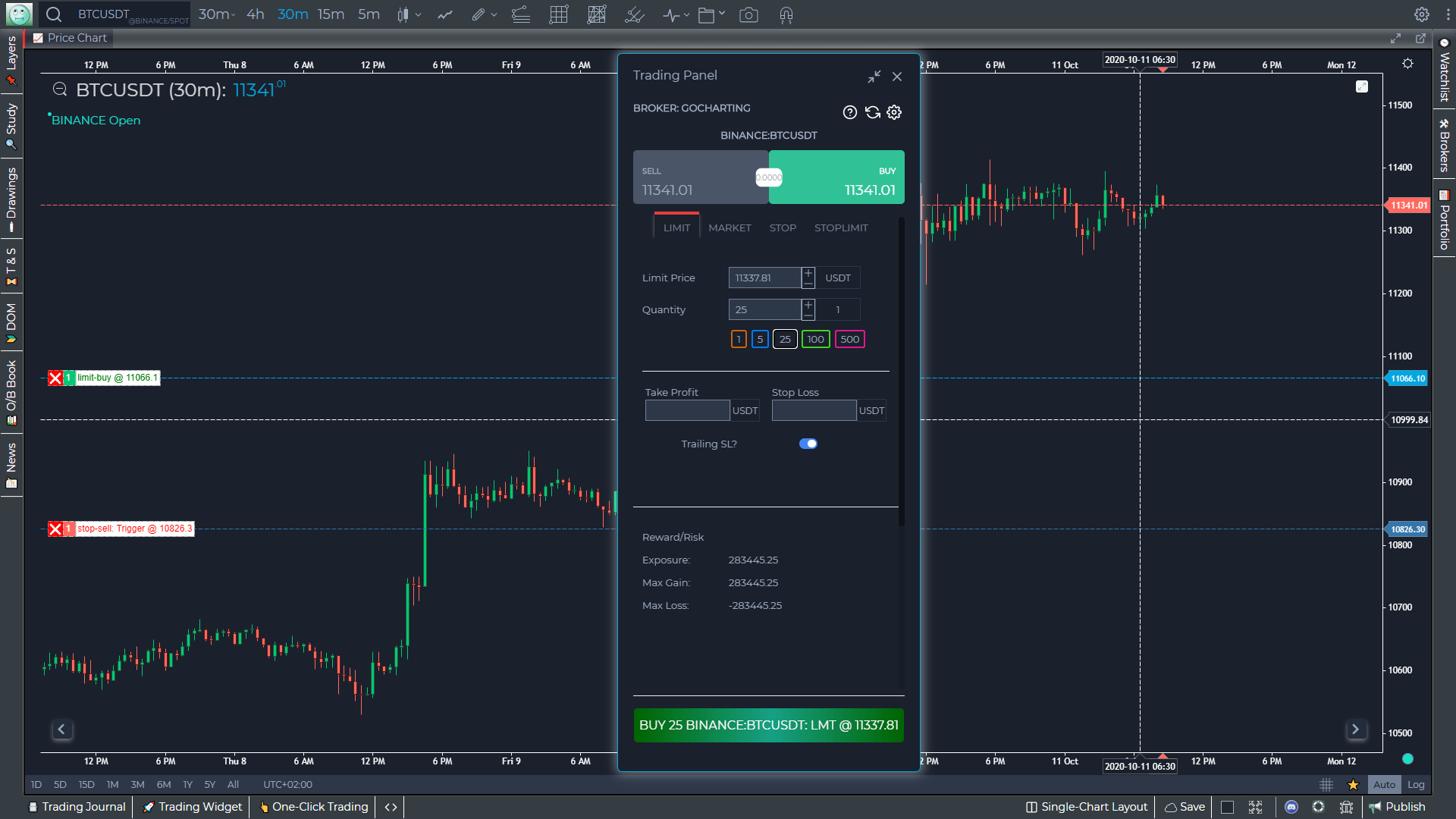1456x819 pixels.
Task: Enable Auto price scaling
Action: [1385, 785]
